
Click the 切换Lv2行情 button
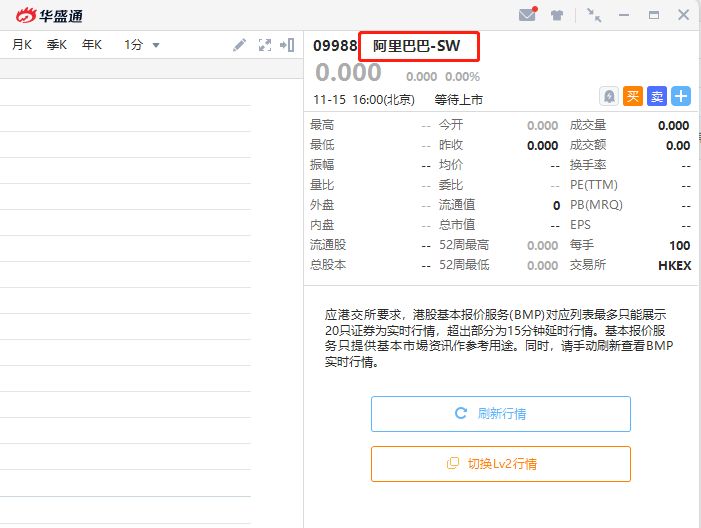[501, 464]
